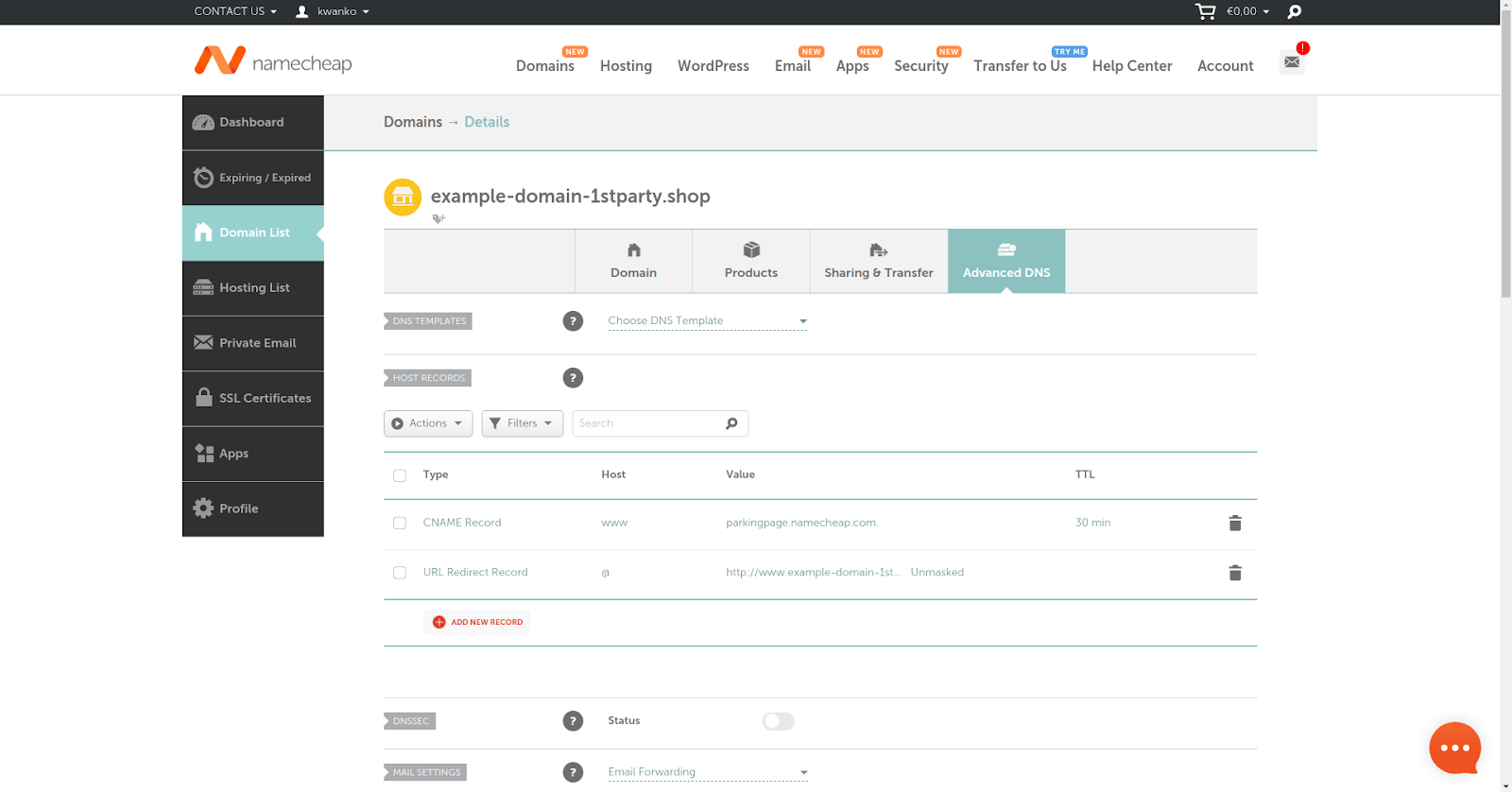Screen dimensions: 1512x792
Task: Open help for DNSSEC
Action: pyautogui.click(x=573, y=721)
